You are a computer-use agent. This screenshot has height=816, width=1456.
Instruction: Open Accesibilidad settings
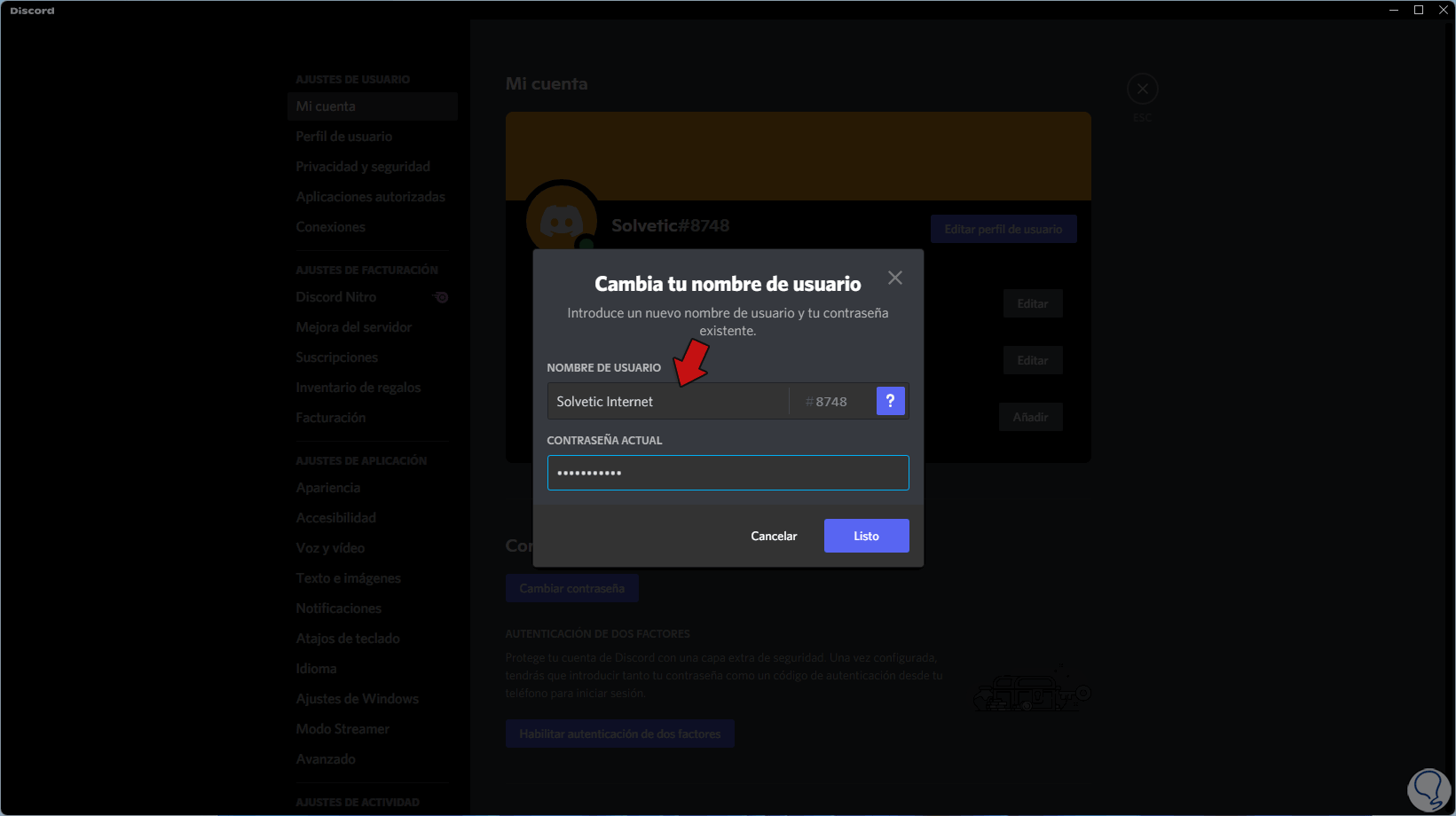click(373, 518)
